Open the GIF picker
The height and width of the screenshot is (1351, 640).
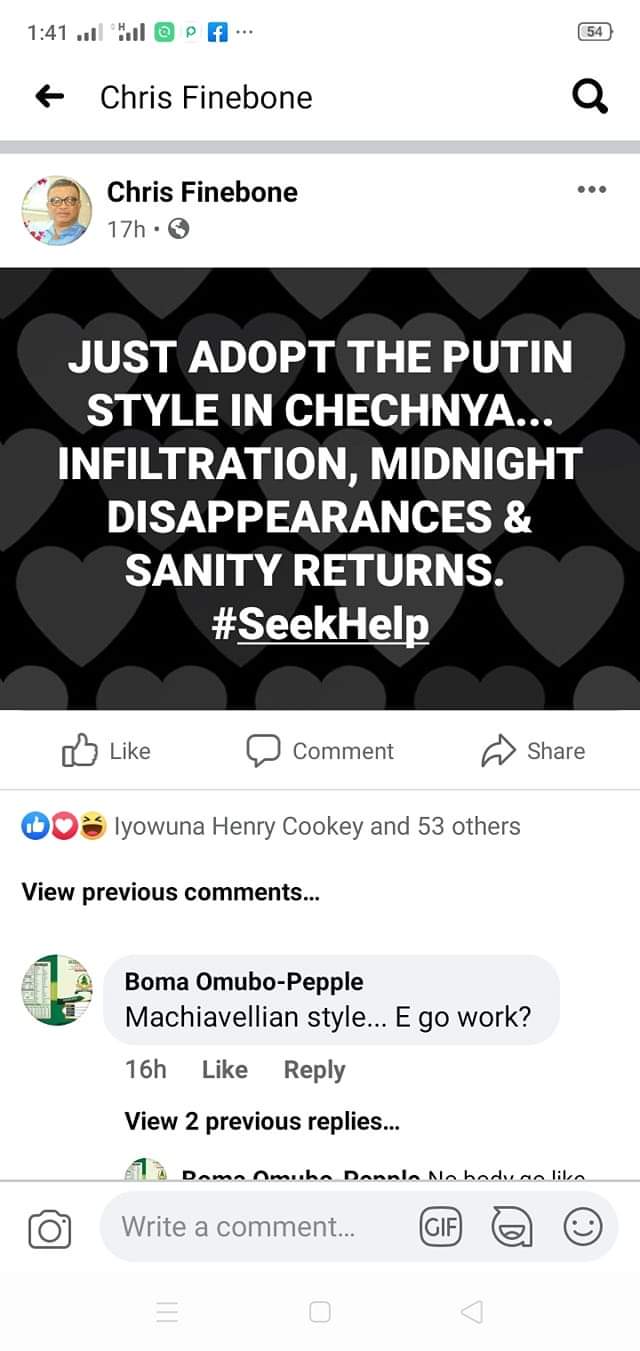441,1227
